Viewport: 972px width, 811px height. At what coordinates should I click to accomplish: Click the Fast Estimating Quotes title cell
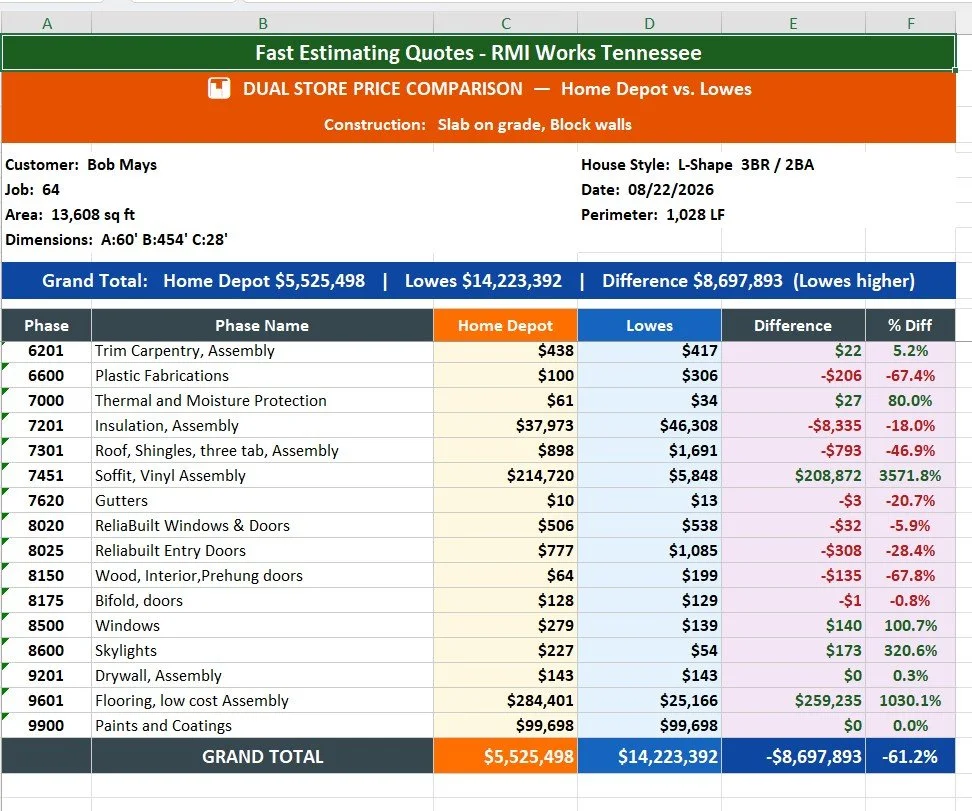click(x=479, y=53)
